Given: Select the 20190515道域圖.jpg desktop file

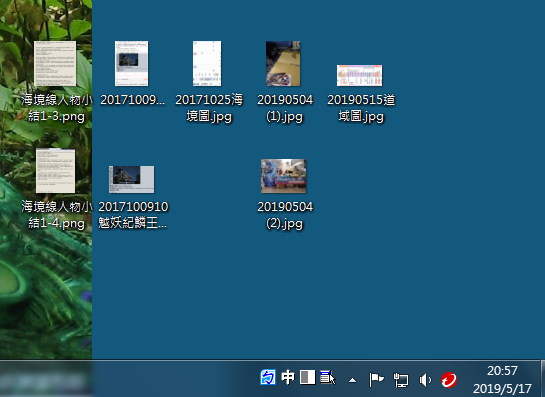Looking at the screenshot, I should 359,75.
